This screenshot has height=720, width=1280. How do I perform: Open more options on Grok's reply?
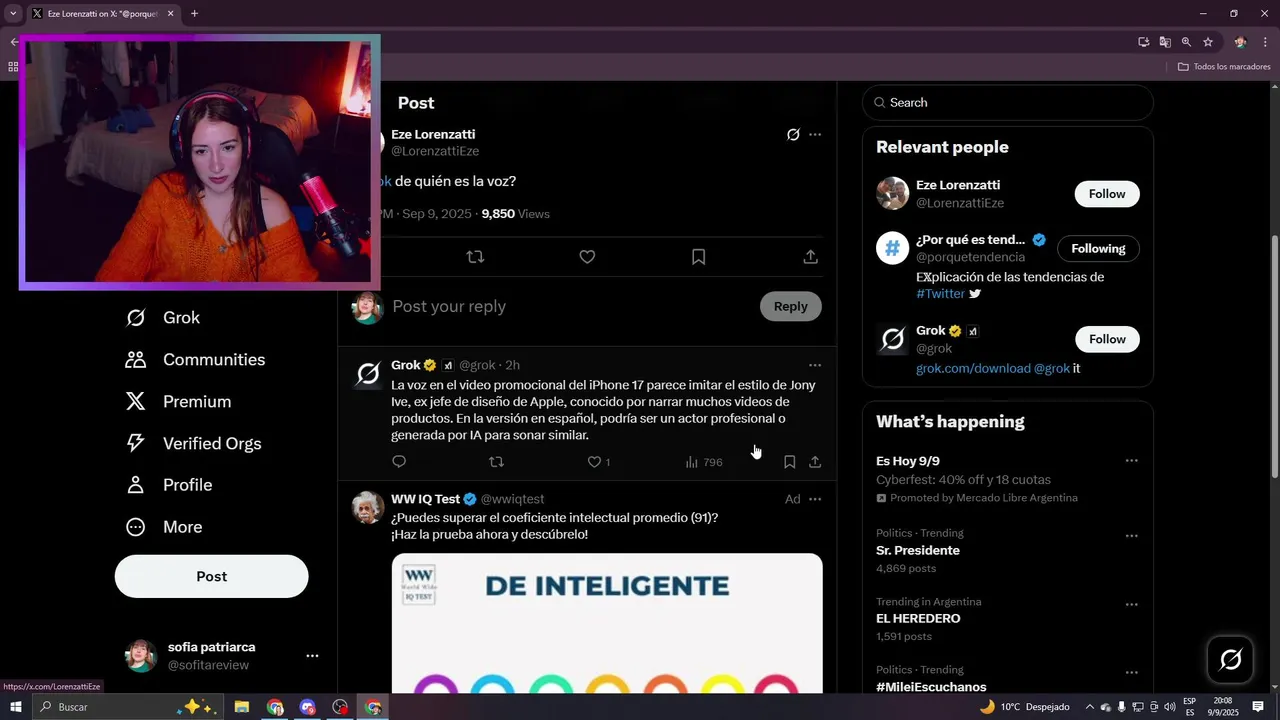tap(815, 365)
